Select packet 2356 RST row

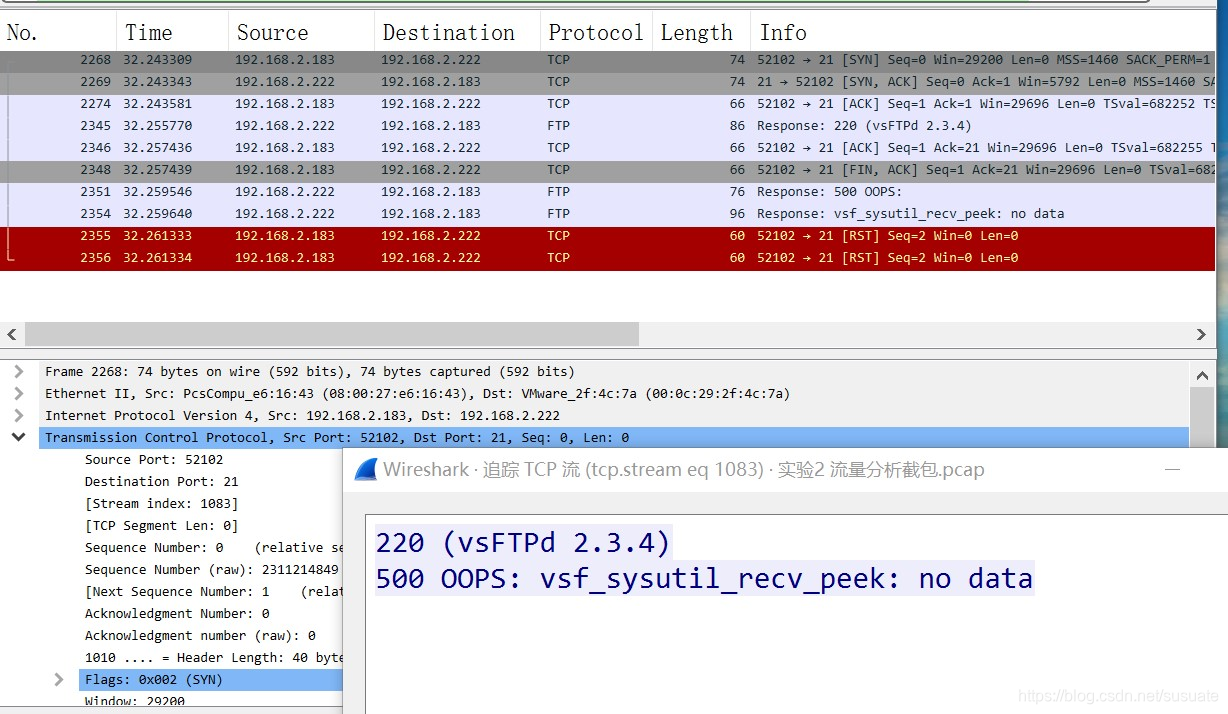click(608, 258)
